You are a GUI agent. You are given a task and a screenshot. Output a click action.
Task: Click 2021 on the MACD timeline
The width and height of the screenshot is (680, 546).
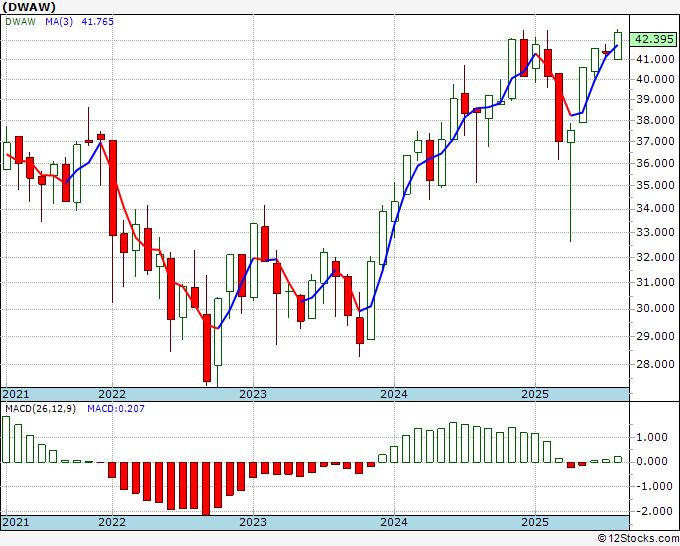coord(16,522)
